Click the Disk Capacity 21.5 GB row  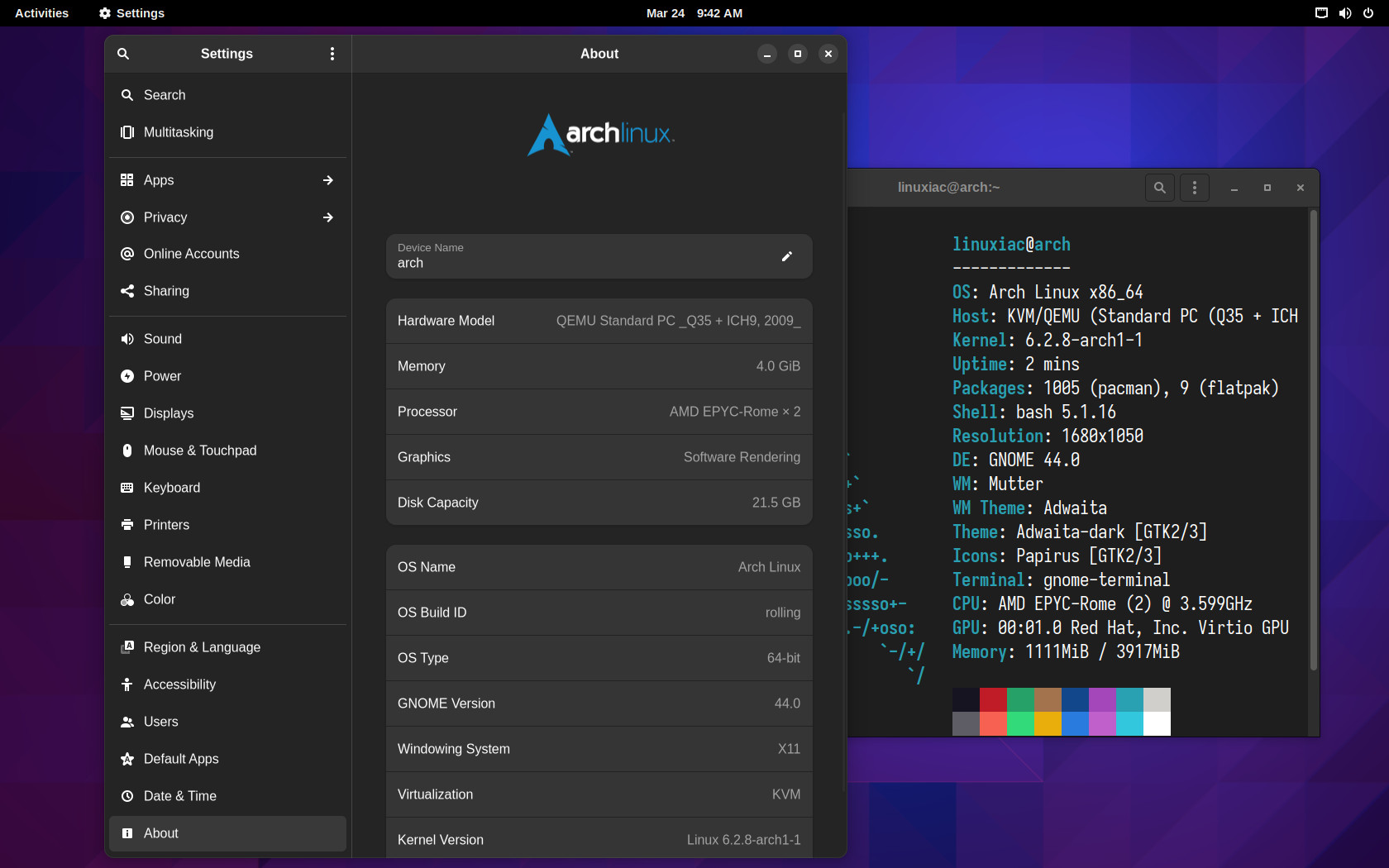599,503
